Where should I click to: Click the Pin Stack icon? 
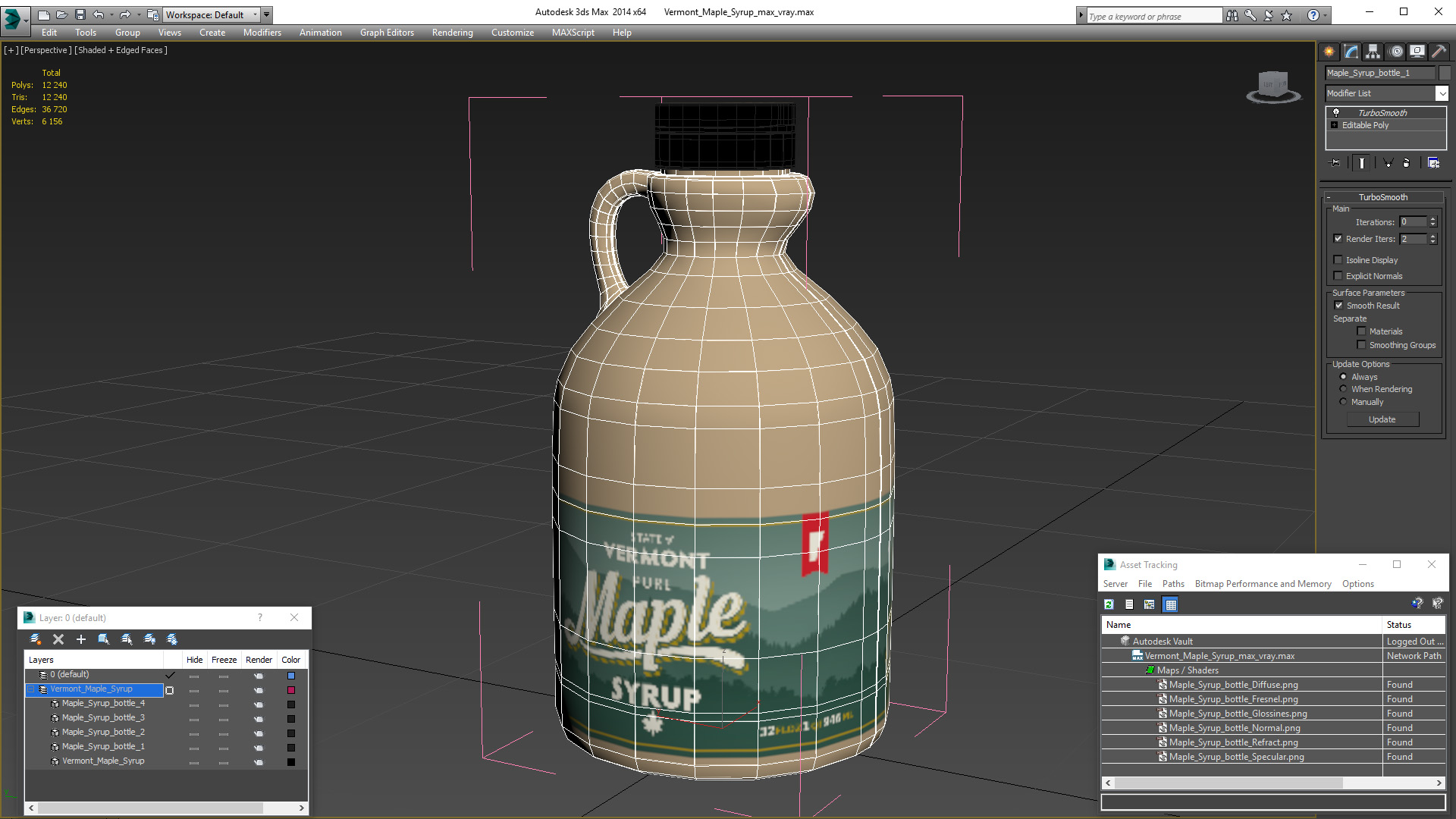click(1335, 163)
